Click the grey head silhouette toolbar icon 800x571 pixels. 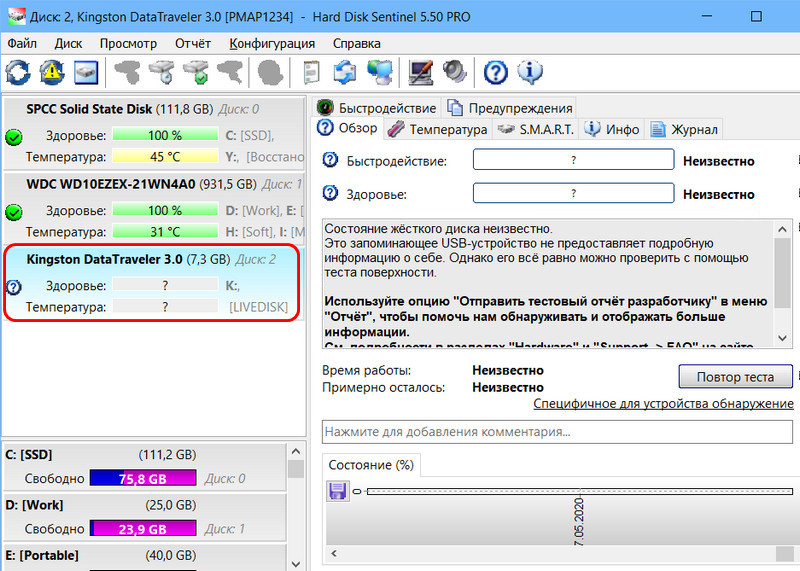[x=270, y=72]
